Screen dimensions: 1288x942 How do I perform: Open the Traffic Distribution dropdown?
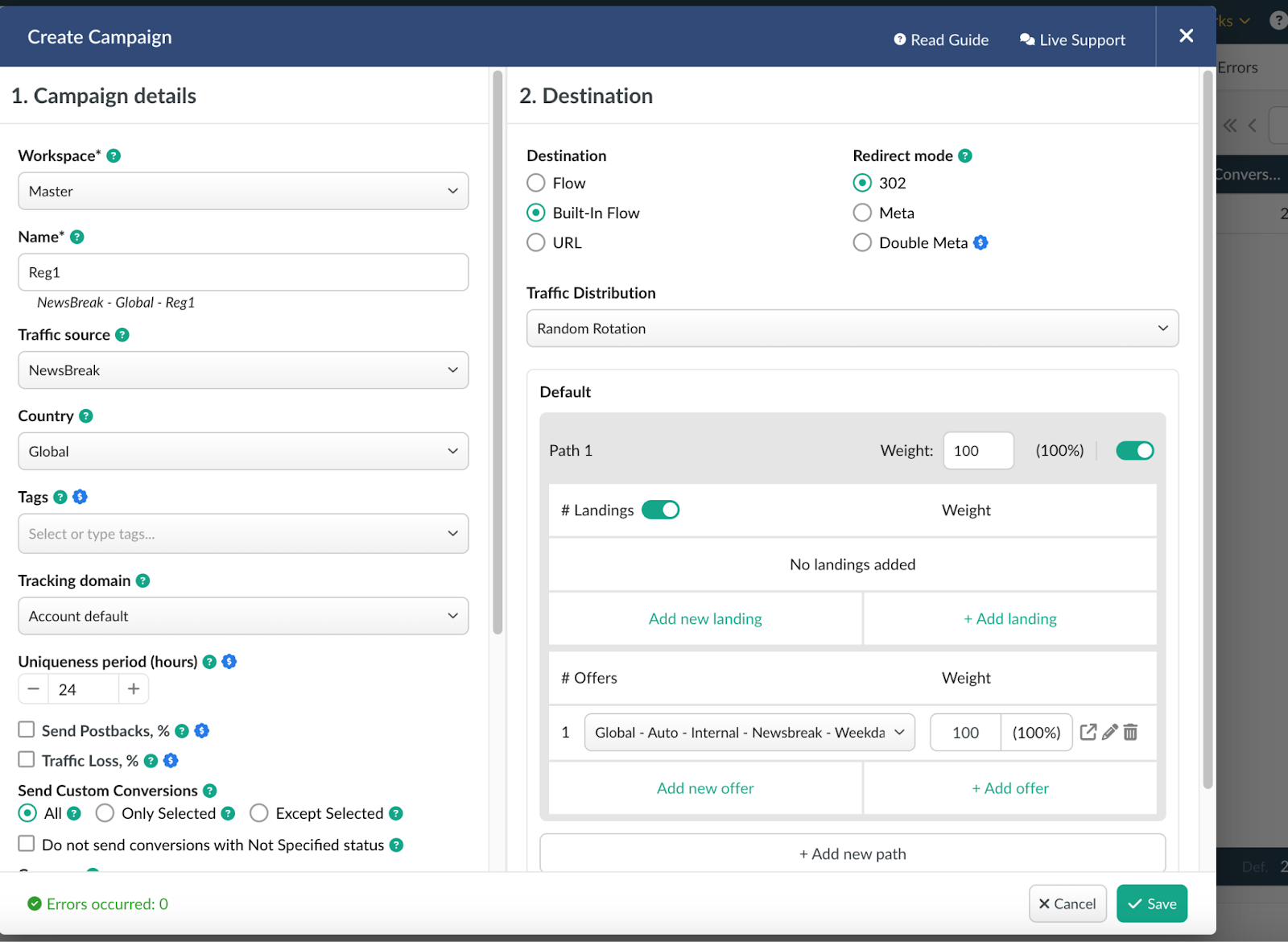pyautogui.click(x=852, y=328)
